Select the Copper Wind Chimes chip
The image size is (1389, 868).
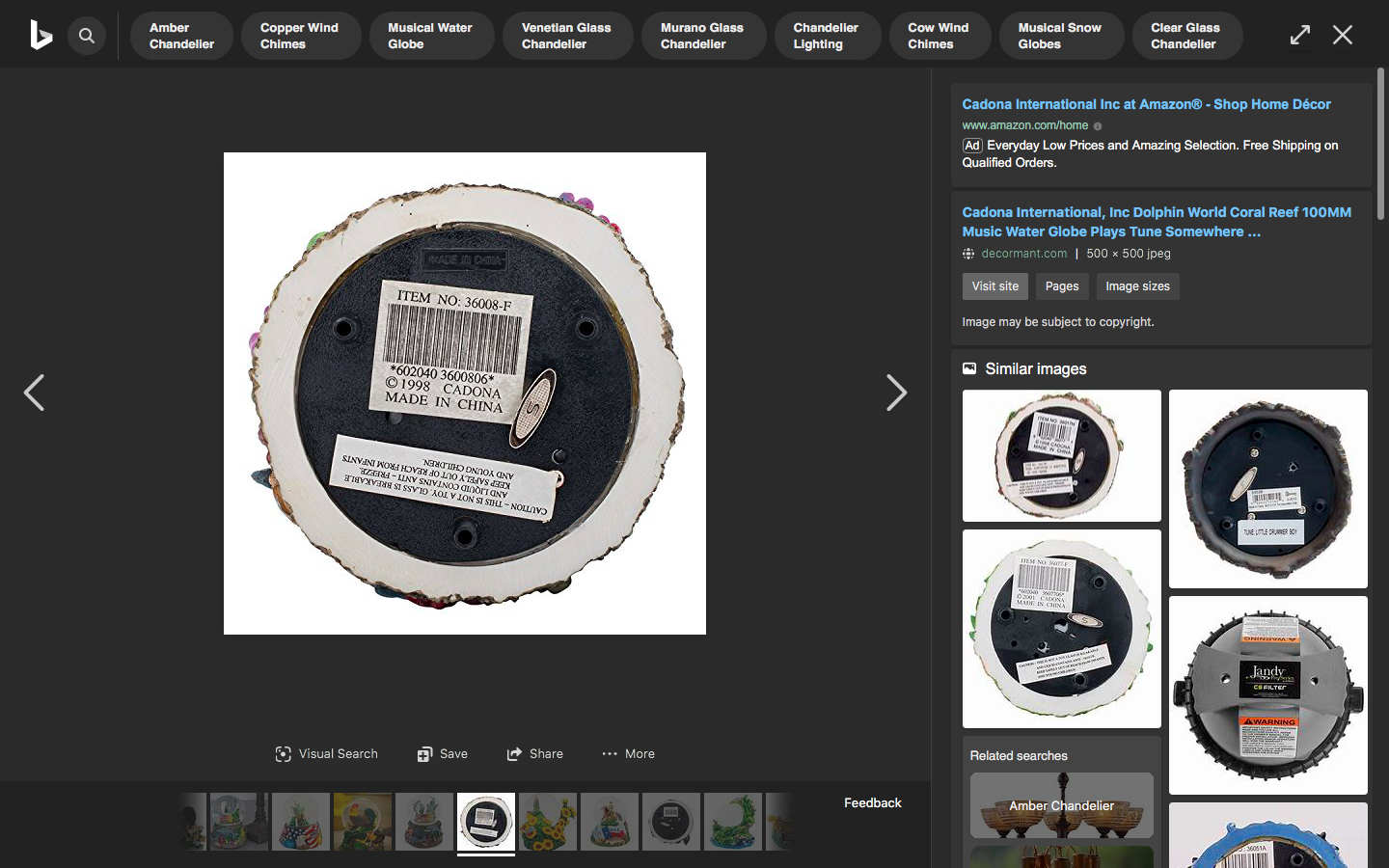(301, 36)
